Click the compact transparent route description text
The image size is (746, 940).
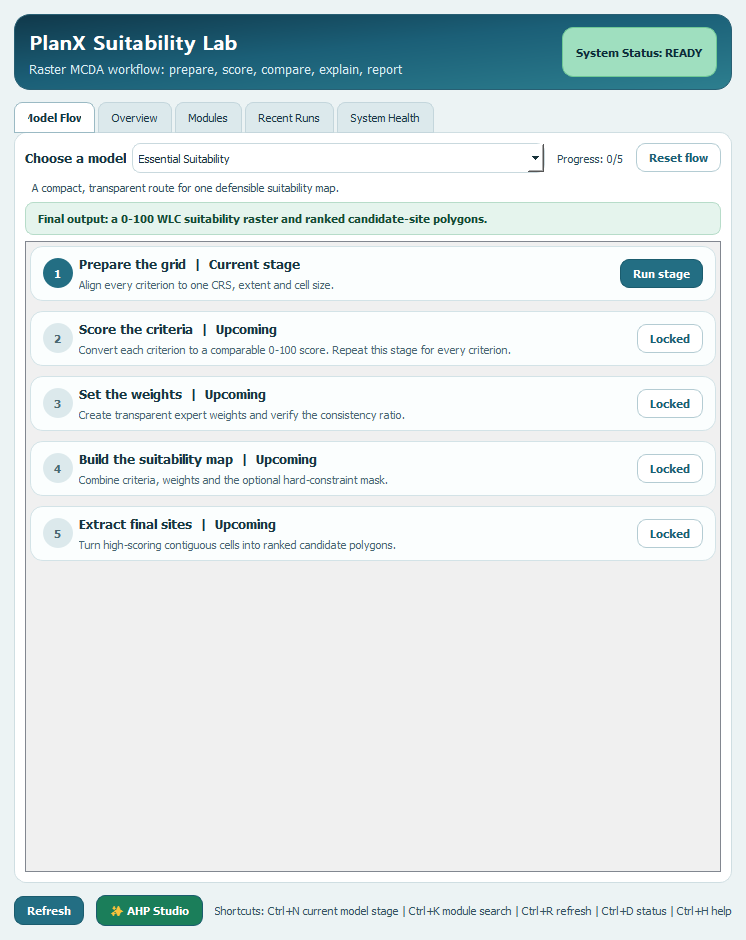185,188
